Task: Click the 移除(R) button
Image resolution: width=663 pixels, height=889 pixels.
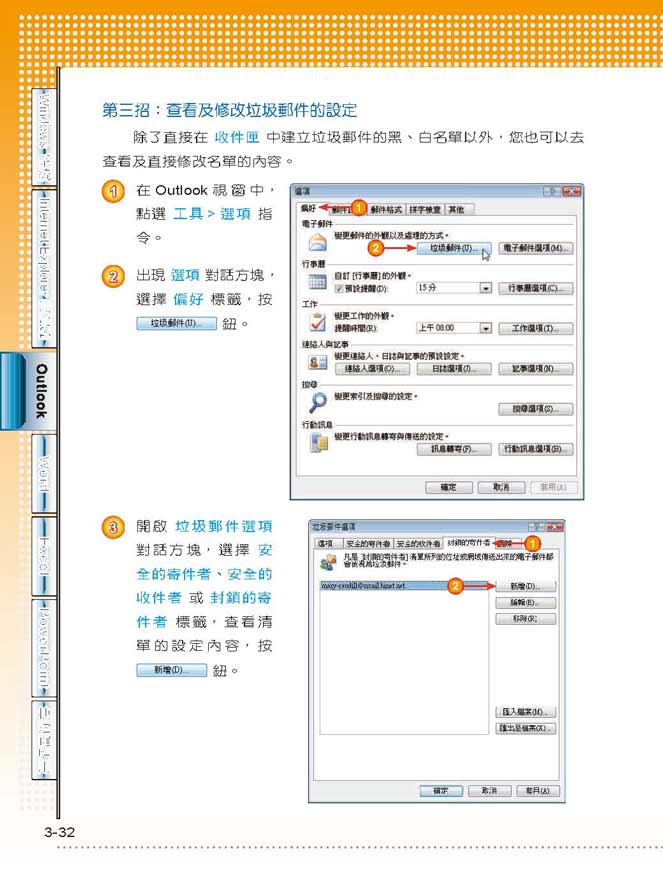Action: [525, 619]
